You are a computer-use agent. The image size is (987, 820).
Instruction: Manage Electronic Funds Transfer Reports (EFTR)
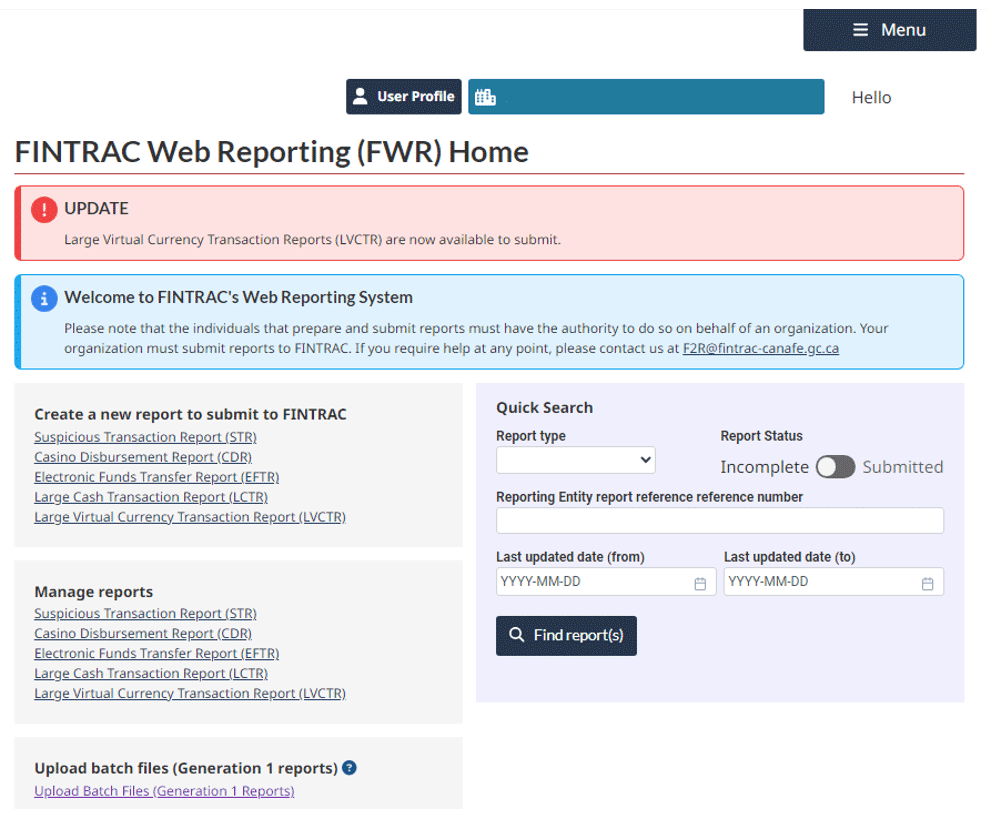point(157,653)
